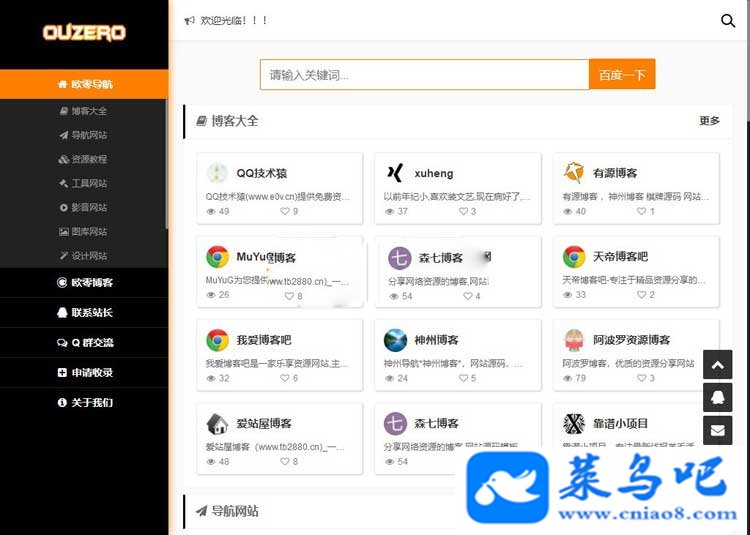Click QQ技术猿 site logo
Viewport: 750px width, 535px height.
pyautogui.click(x=217, y=173)
